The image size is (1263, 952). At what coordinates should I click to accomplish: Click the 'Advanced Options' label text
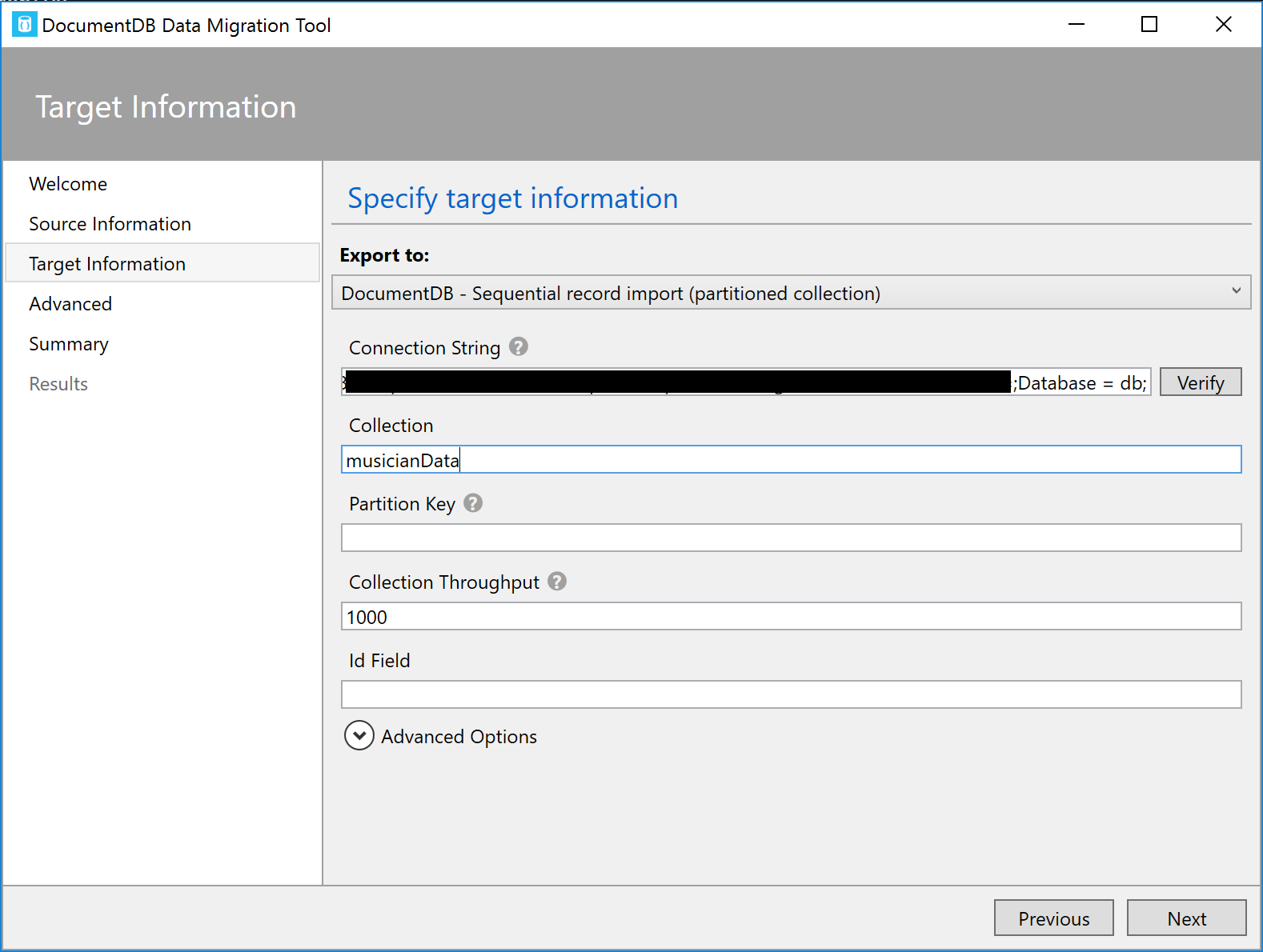(459, 737)
